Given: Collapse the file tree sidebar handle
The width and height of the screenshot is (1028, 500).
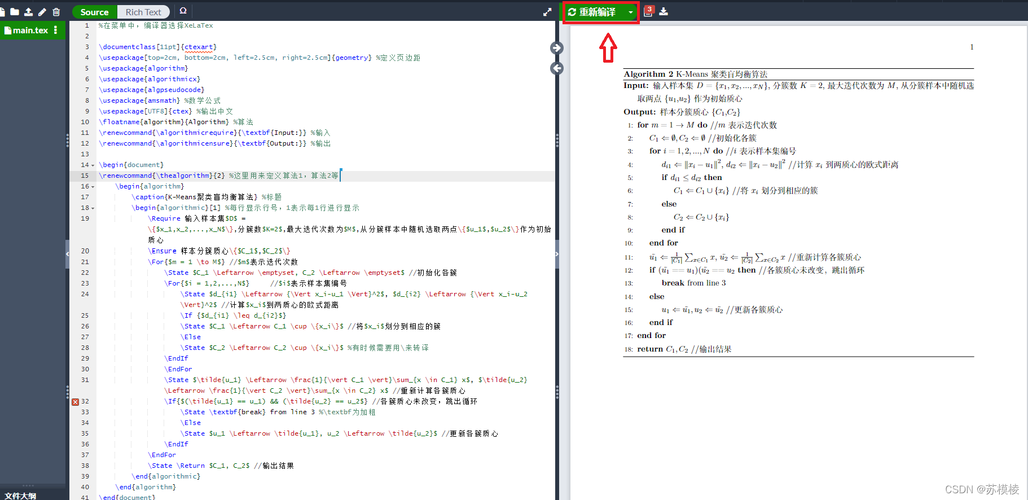Looking at the screenshot, I should 66,255.
